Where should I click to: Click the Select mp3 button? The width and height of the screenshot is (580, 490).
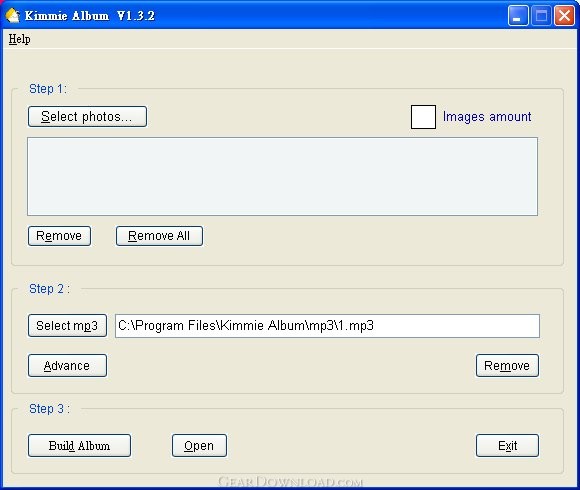67,325
